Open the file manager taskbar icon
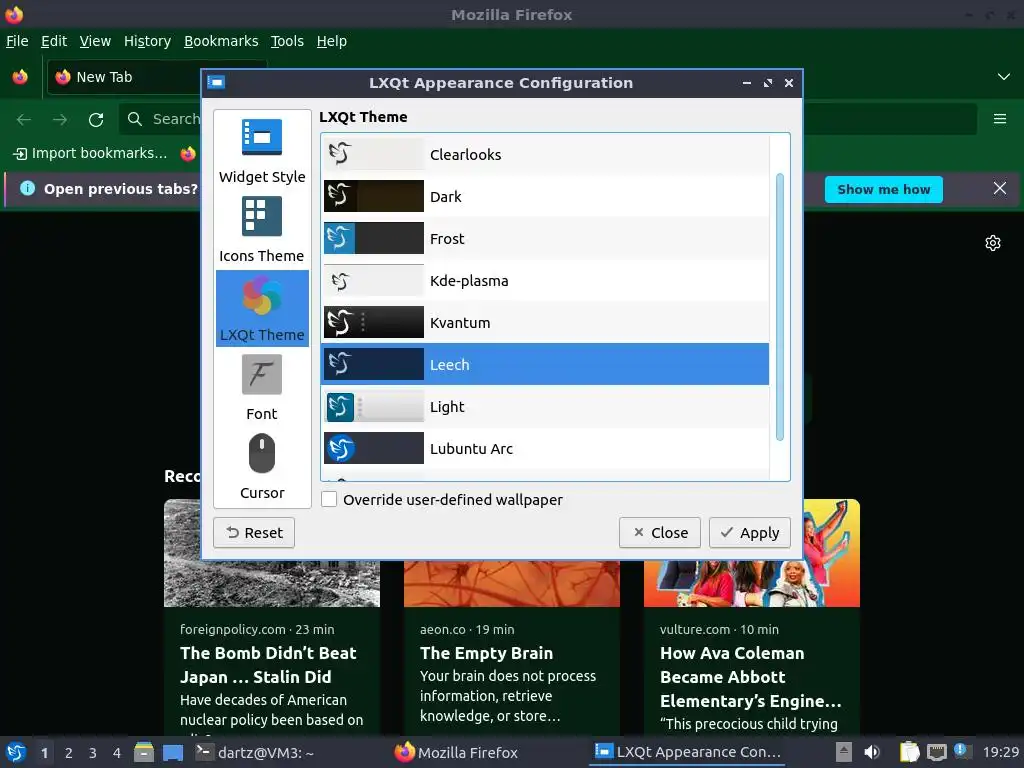Image resolution: width=1024 pixels, height=768 pixels. 144,752
